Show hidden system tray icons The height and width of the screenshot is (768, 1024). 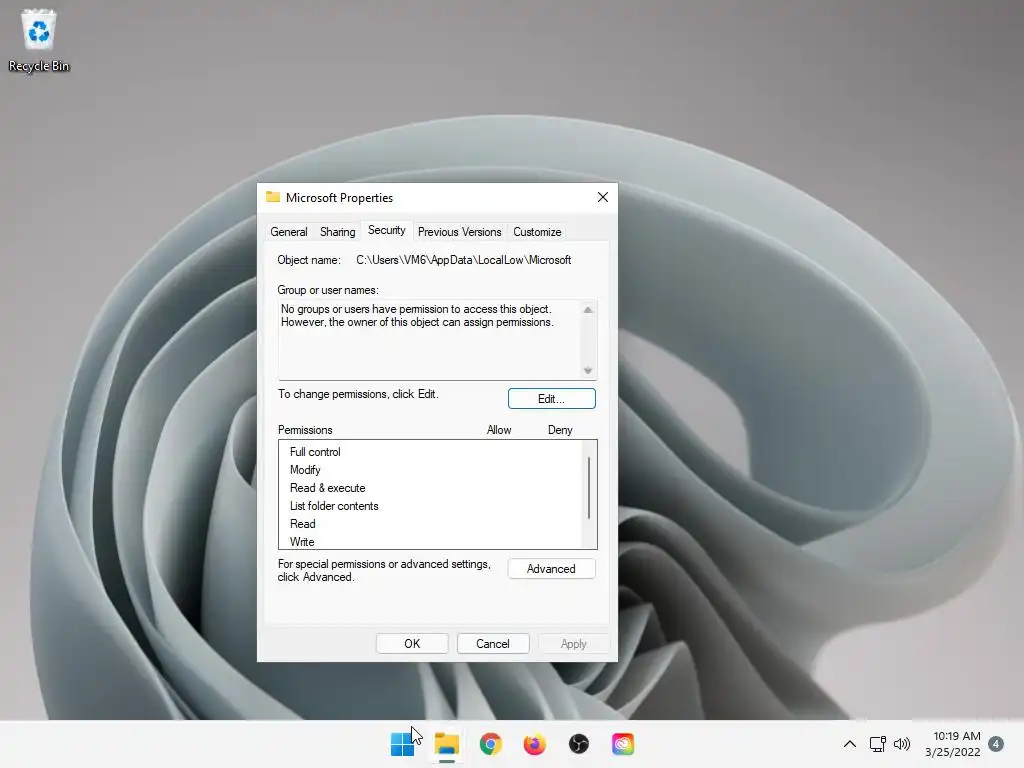coord(850,744)
